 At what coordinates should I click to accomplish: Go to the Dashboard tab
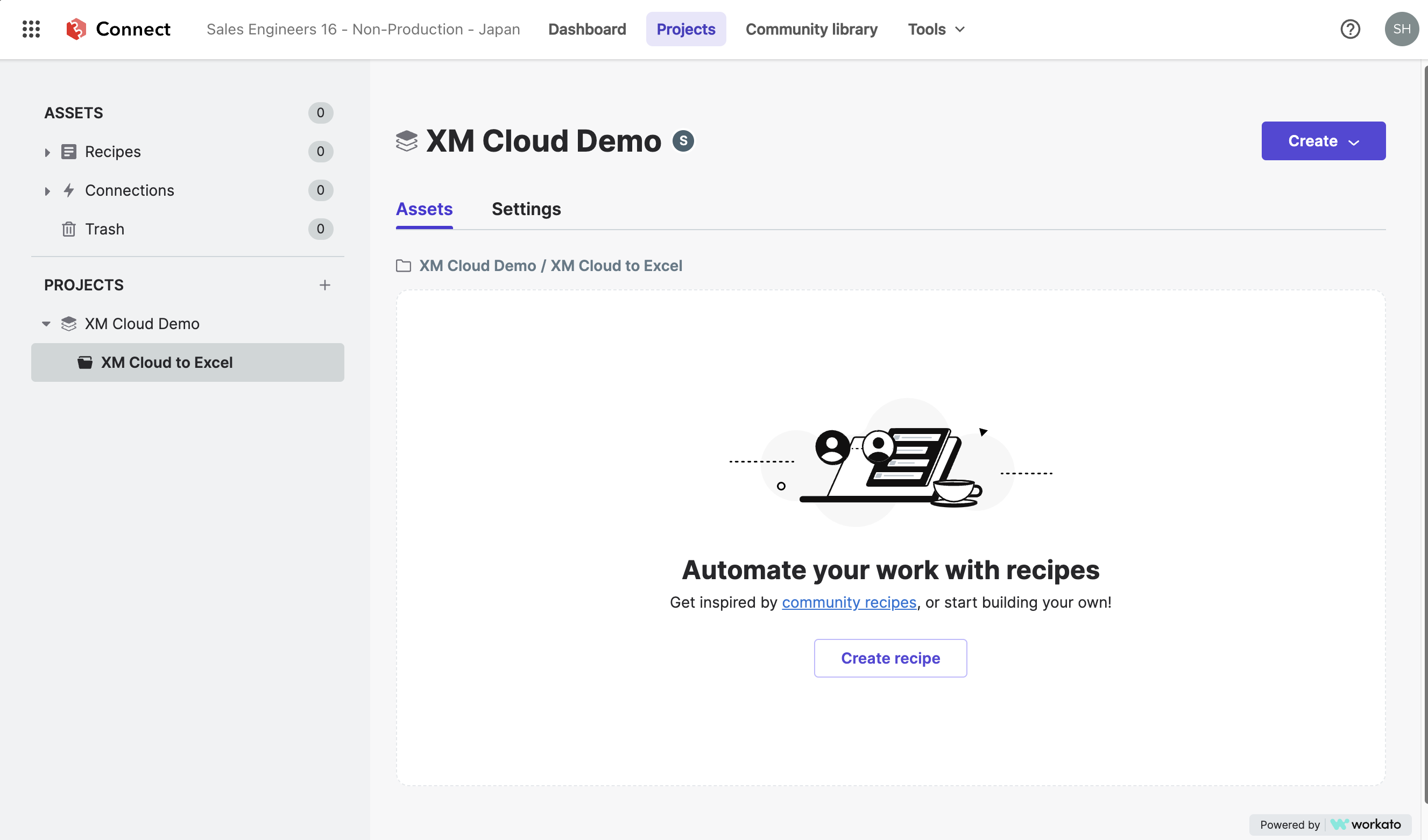(587, 29)
